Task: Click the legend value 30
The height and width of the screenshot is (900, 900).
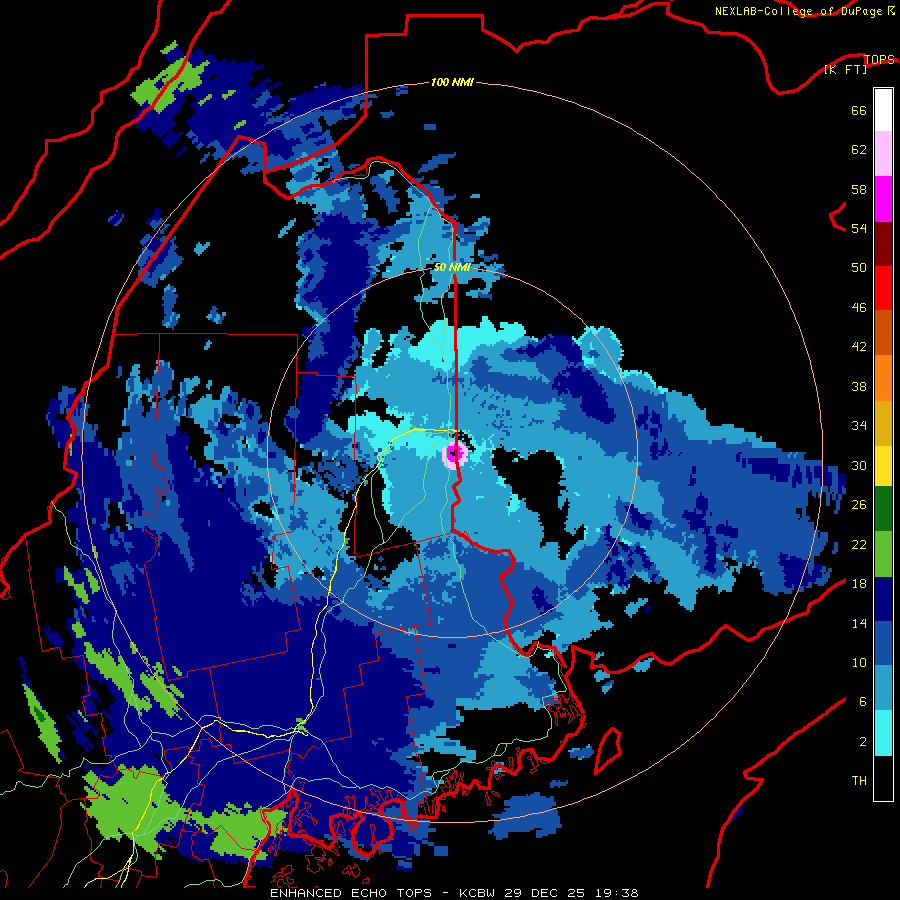Action: [x=859, y=465]
